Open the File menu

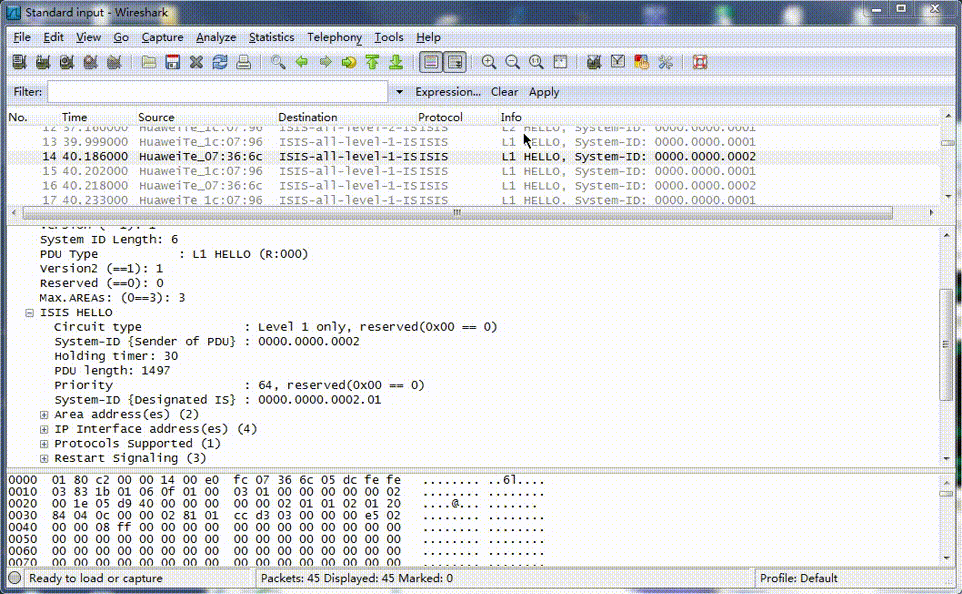22,37
